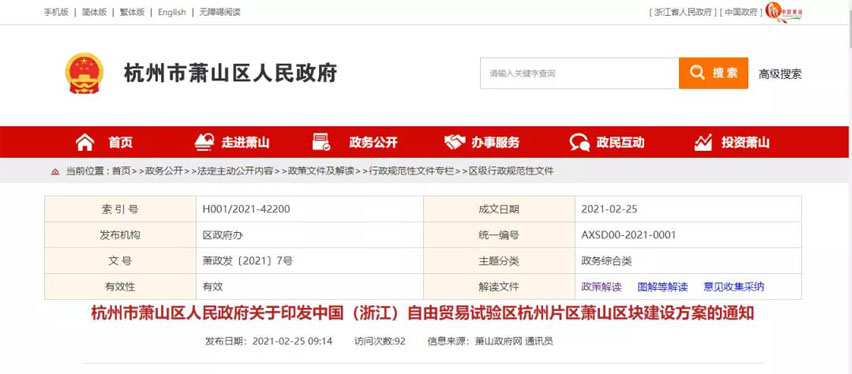The width and height of the screenshot is (852, 374).
Task: Click the site title 杭州市萧山区人民政府
Action: pos(230,73)
